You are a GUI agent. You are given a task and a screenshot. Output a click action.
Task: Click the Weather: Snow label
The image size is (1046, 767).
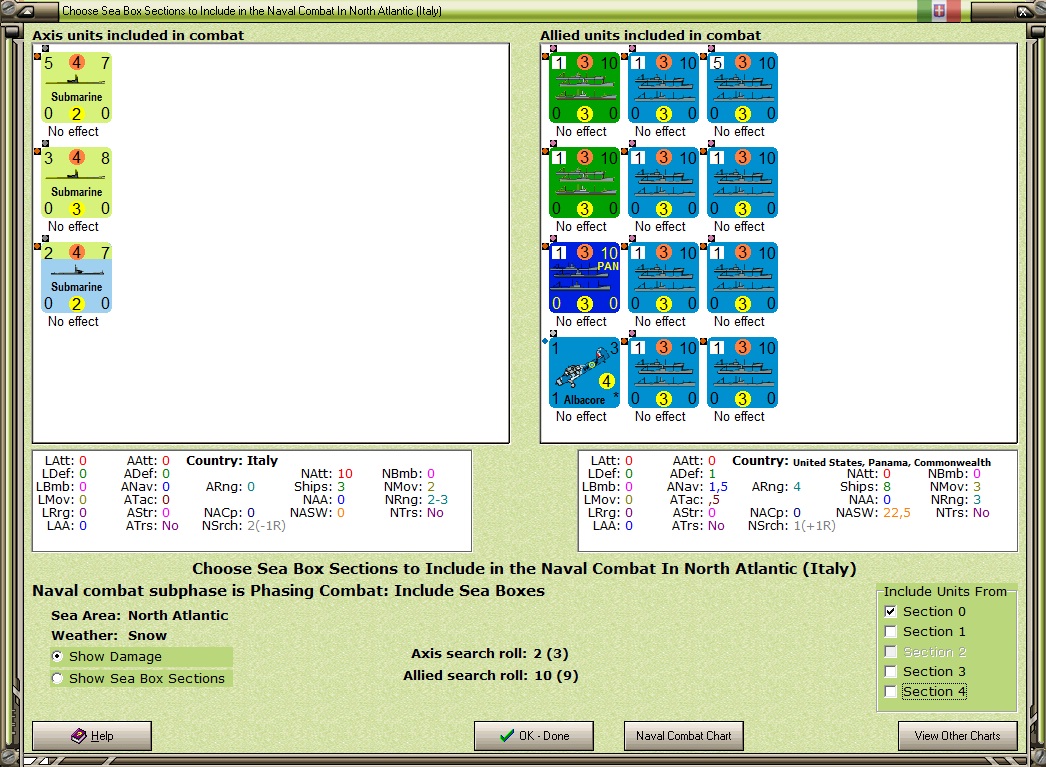pos(109,636)
